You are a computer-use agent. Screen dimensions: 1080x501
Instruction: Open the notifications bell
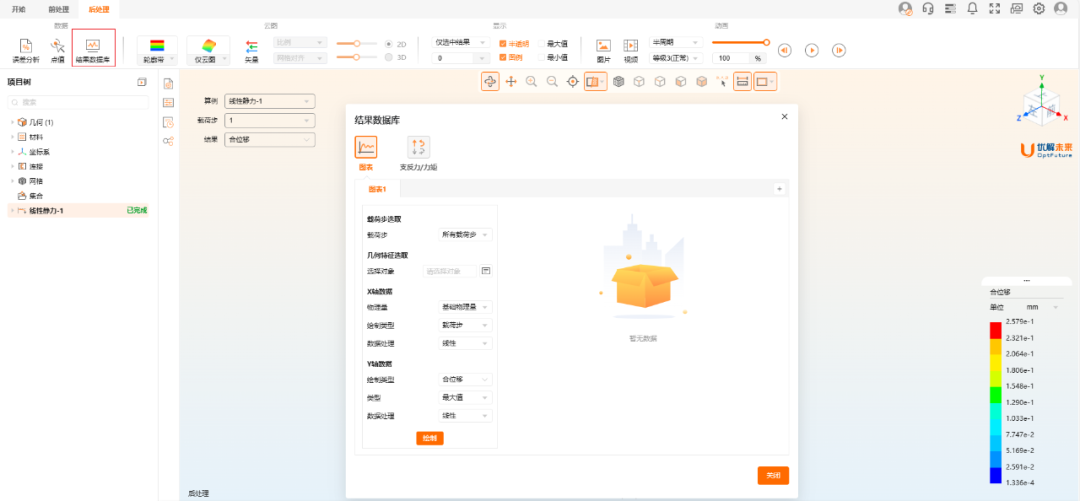click(x=973, y=8)
